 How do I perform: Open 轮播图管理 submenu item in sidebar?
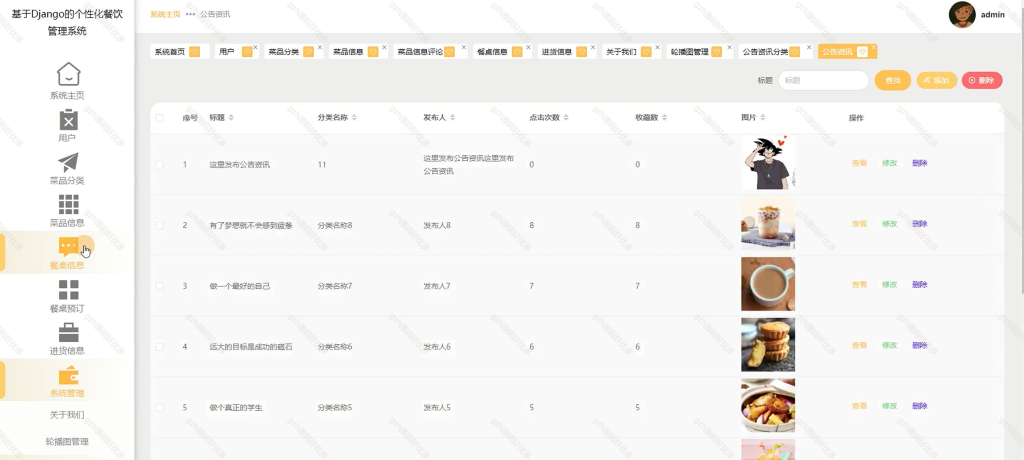(x=67, y=442)
